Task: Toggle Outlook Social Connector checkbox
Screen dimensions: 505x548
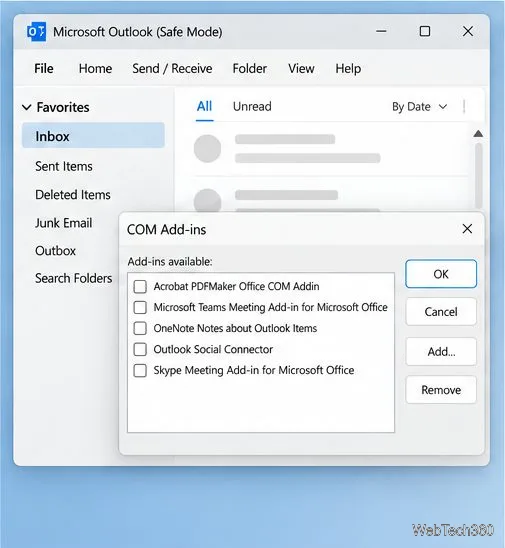Action: click(x=140, y=349)
